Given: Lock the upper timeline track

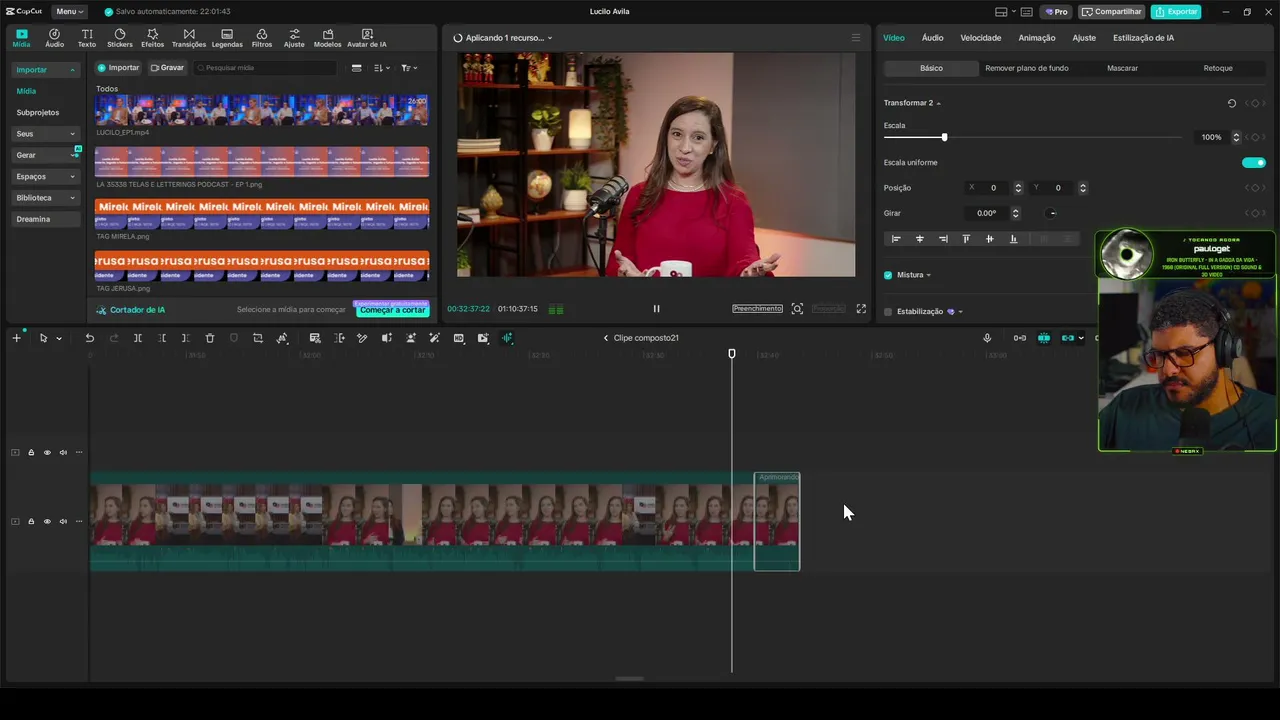Looking at the screenshot, I should (x=31, y=453).
